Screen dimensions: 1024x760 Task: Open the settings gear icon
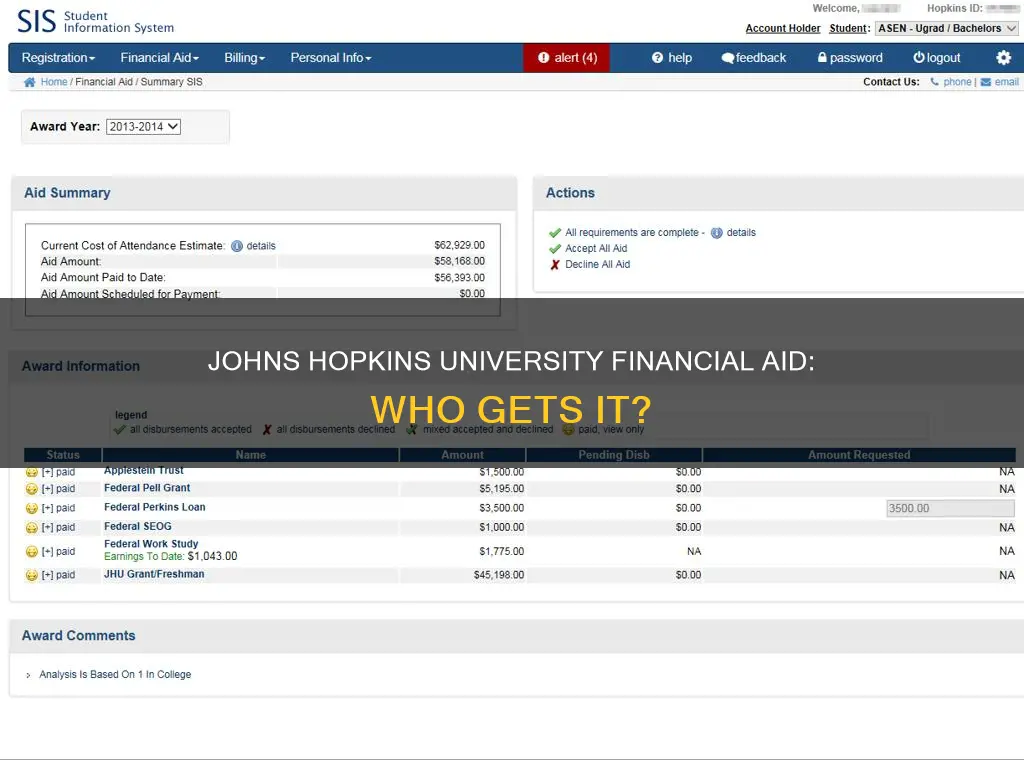tap(1003, 57)
